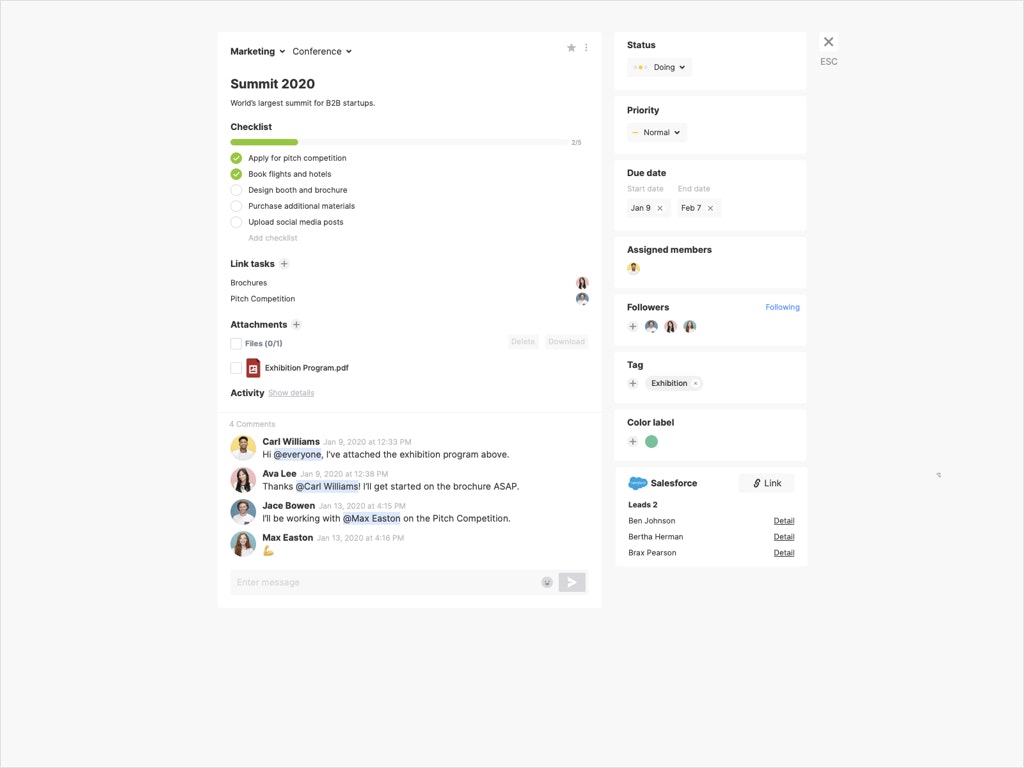Viewport: 1024px width, 768px height.
Task: Uncheck Apply for pitch competition item
Action: [x=236, y=158]
